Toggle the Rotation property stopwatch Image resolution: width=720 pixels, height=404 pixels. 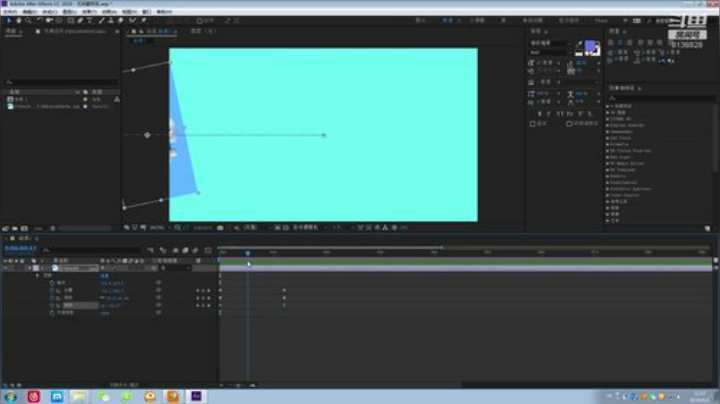click(x=51, y=305)
